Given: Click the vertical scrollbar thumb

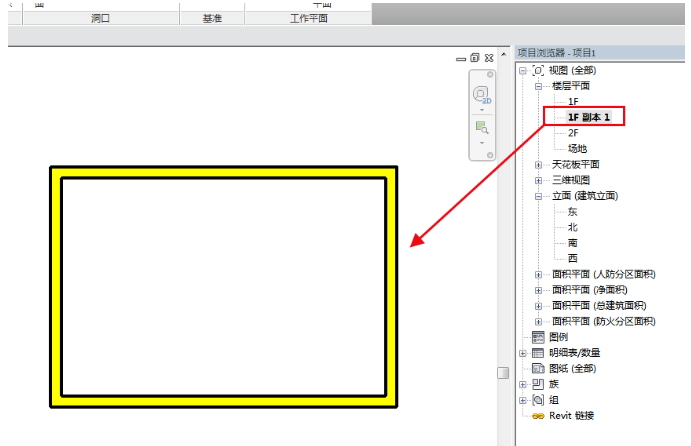Looking at the screenshot, I should [x=503, y=373].
